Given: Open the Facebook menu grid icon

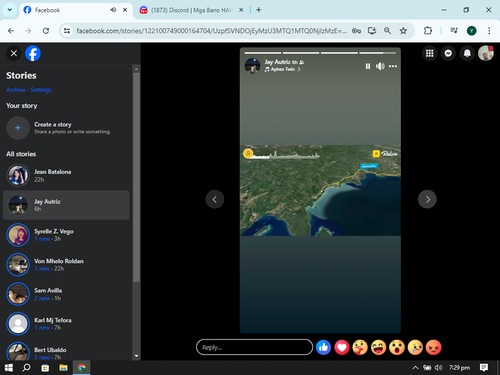Looking at the screenshot, I should 429,53.
